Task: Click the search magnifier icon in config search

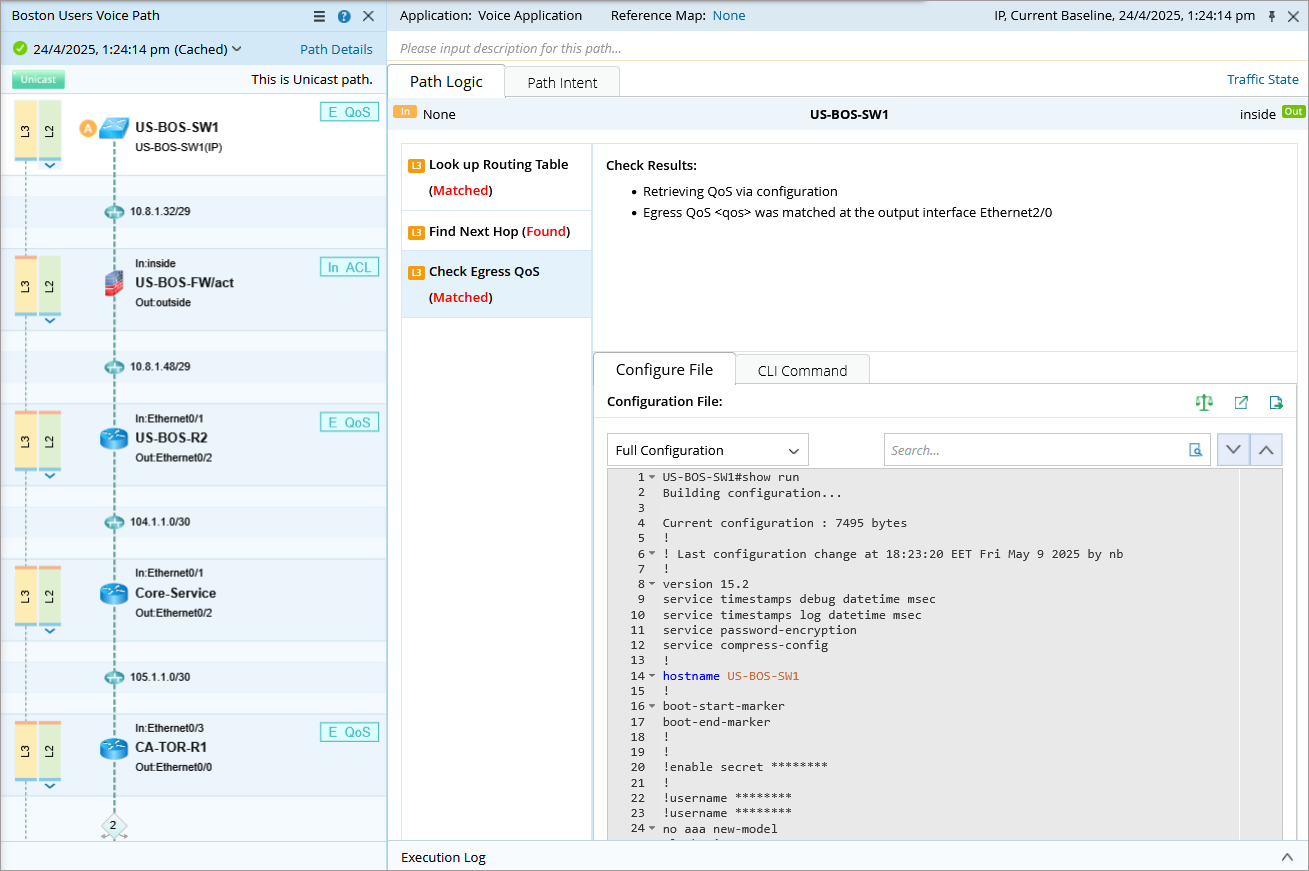Action: click(x=1195, y=450)
